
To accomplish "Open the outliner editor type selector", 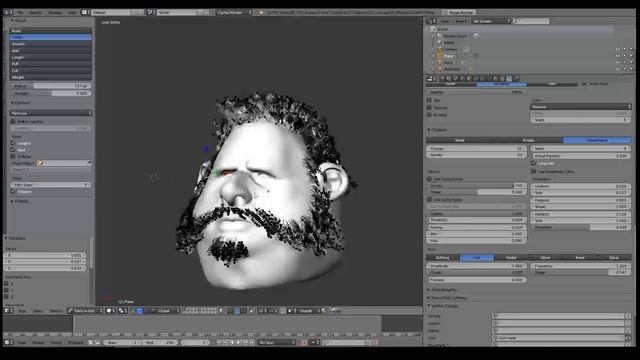I will 431,21.
